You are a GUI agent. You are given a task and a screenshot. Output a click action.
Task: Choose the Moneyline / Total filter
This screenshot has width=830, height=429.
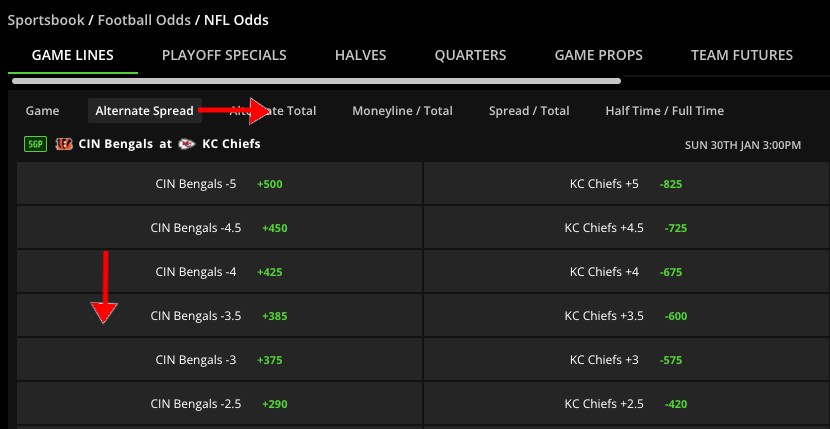coord(402,111)
